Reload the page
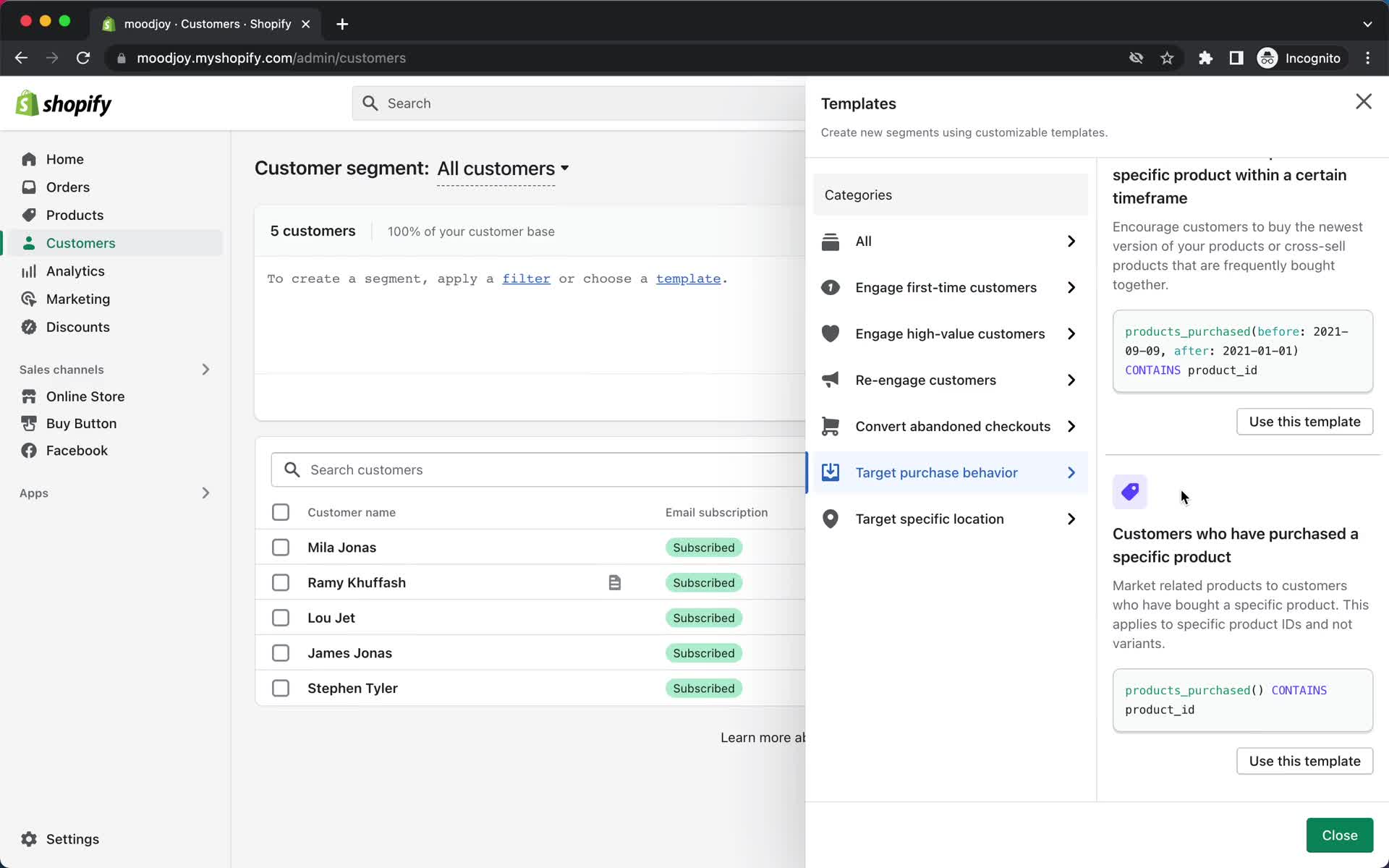The width and height of the screenshot is (1389, 868). click(83, 58)
